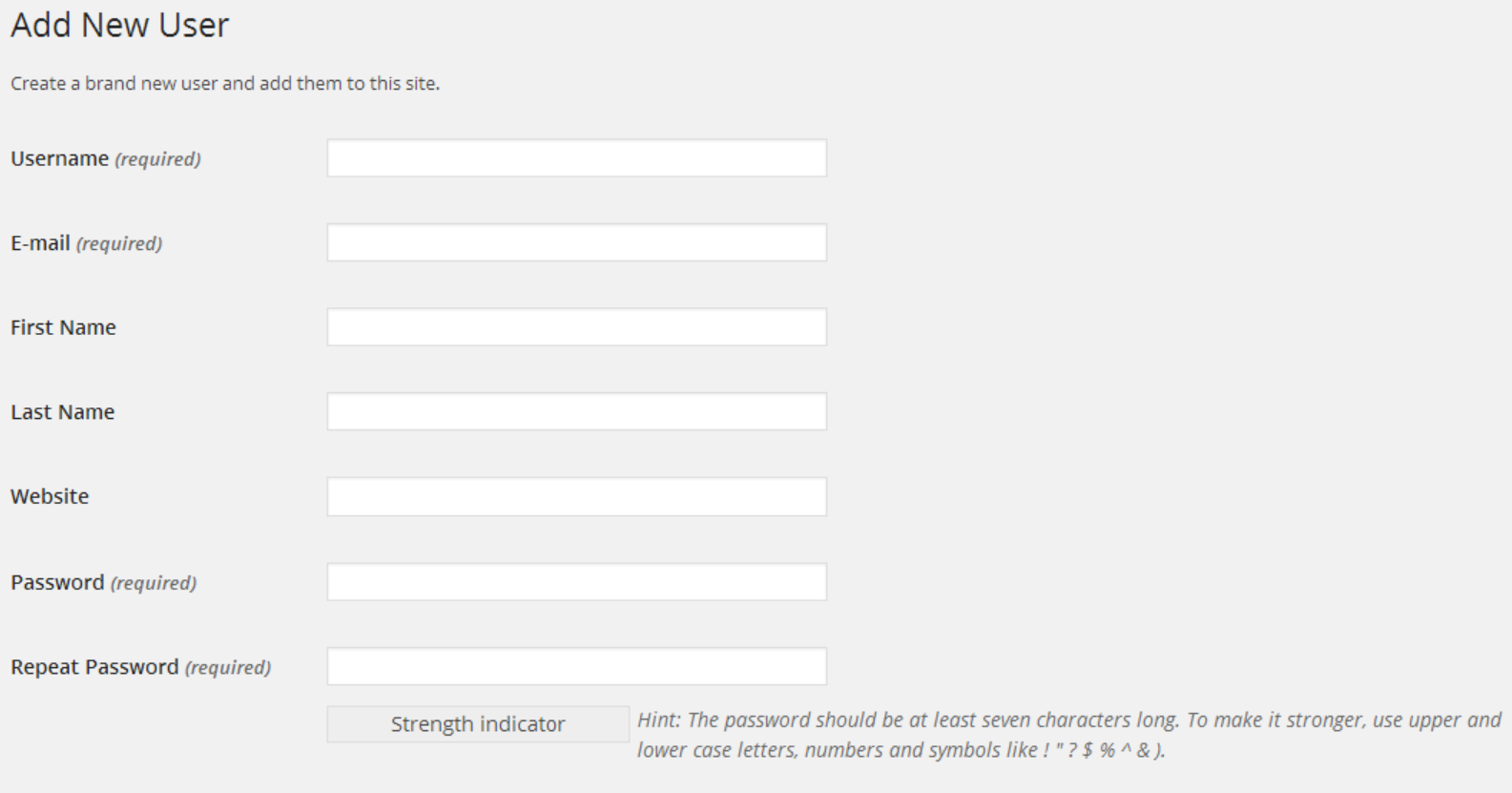Focus the Website text box
The image size is (1512, 793).
(x=576, y=497)
